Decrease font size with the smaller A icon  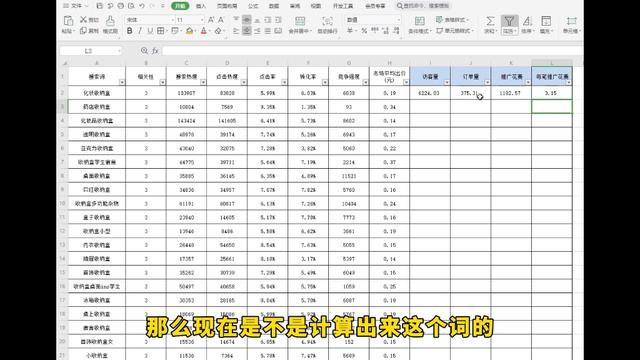[221, 20]
